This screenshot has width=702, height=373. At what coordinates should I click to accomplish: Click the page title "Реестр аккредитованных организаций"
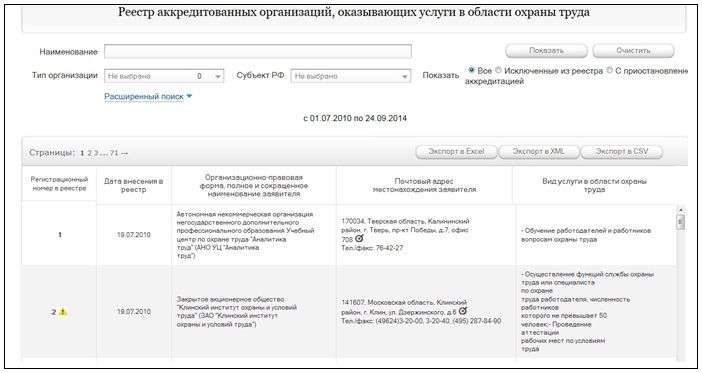(354, 12)
